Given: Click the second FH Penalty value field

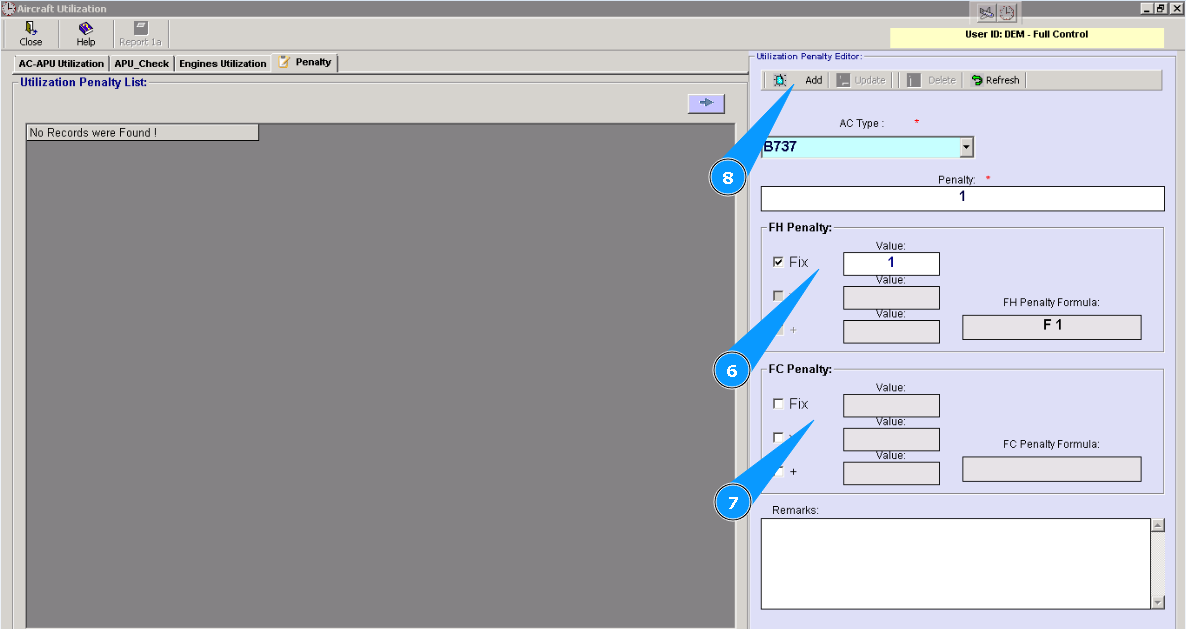Looking at the screenshot, I should pos(891,297).
